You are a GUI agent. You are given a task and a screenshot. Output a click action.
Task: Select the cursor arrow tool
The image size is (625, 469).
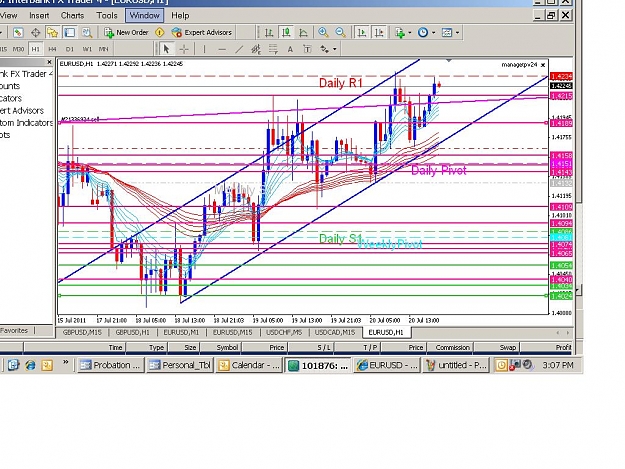167,49
